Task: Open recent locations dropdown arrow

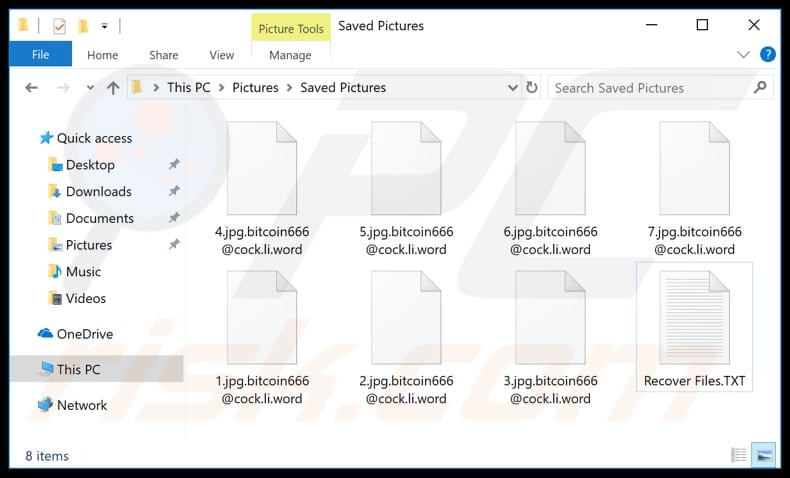Action: [90, 88]
